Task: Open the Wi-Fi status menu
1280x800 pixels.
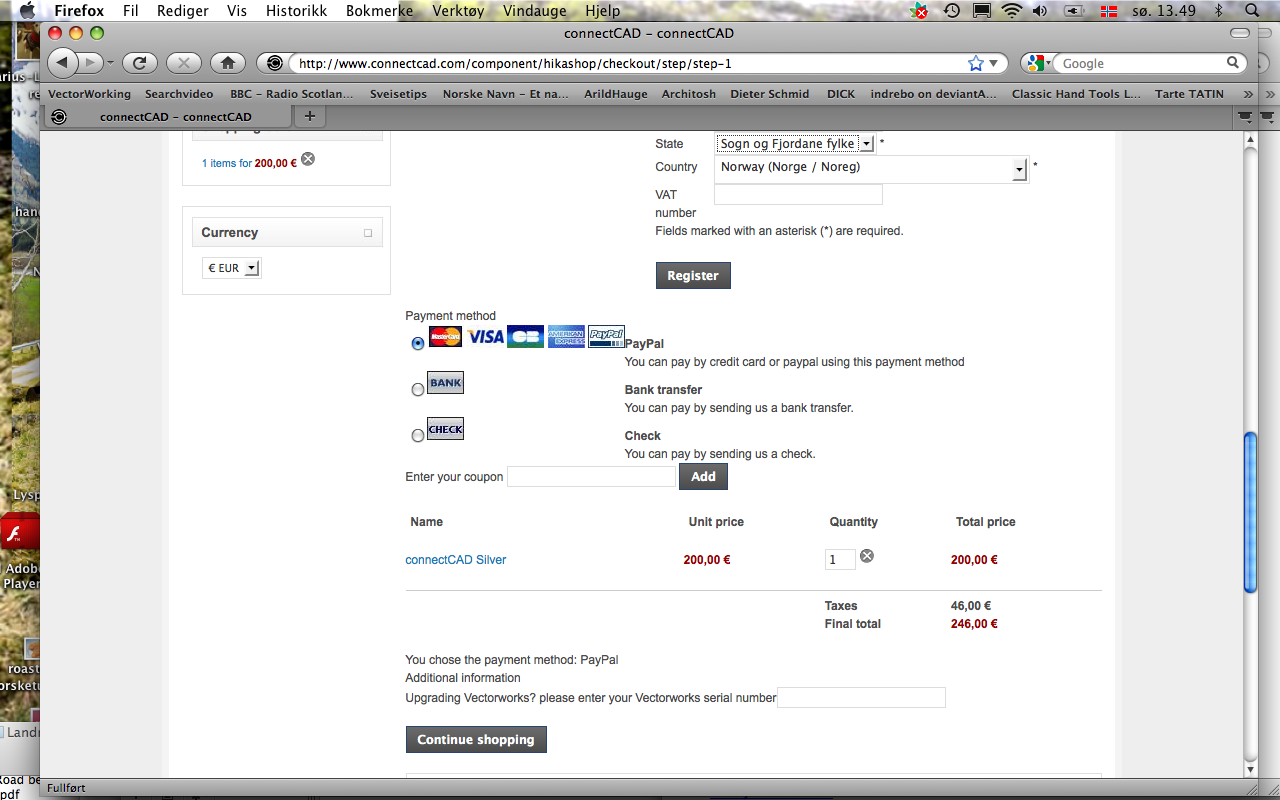Action: pyautogui.click(x=1012, y=11)
